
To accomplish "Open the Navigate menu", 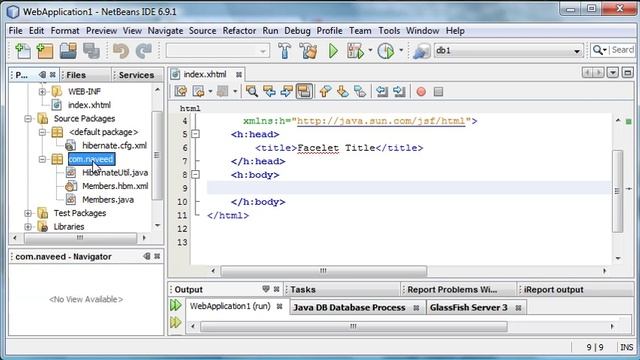I will tap(165, 31).
